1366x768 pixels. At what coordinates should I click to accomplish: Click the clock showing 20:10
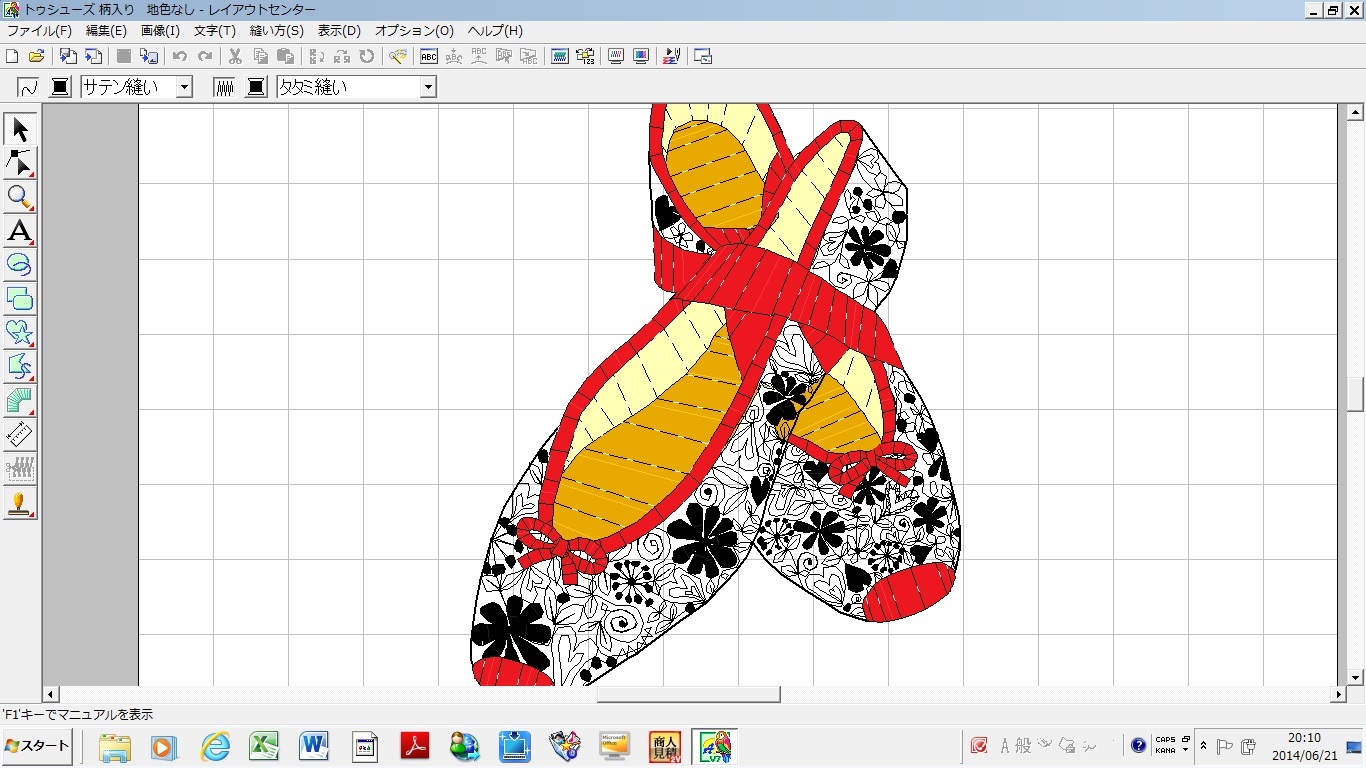coord(1304,739)
